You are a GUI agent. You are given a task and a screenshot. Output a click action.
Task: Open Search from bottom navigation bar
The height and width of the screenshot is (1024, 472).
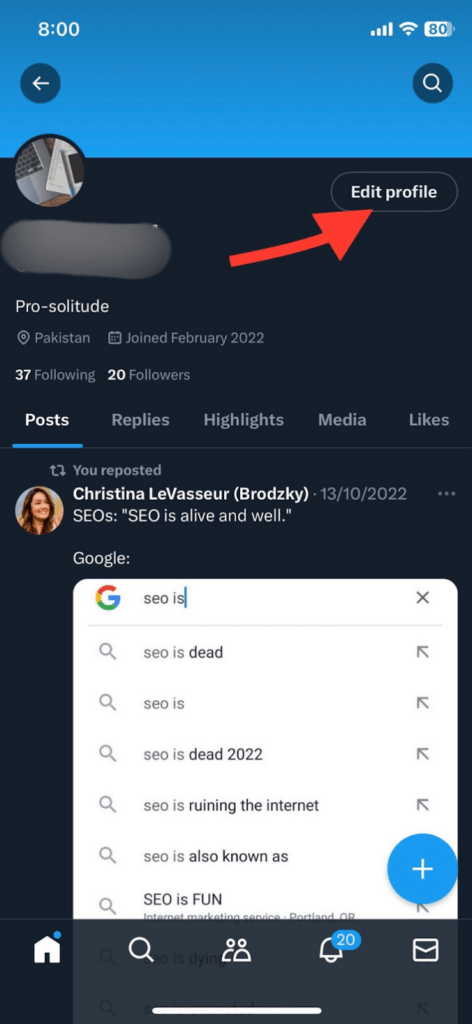click(x=141, y=949)
